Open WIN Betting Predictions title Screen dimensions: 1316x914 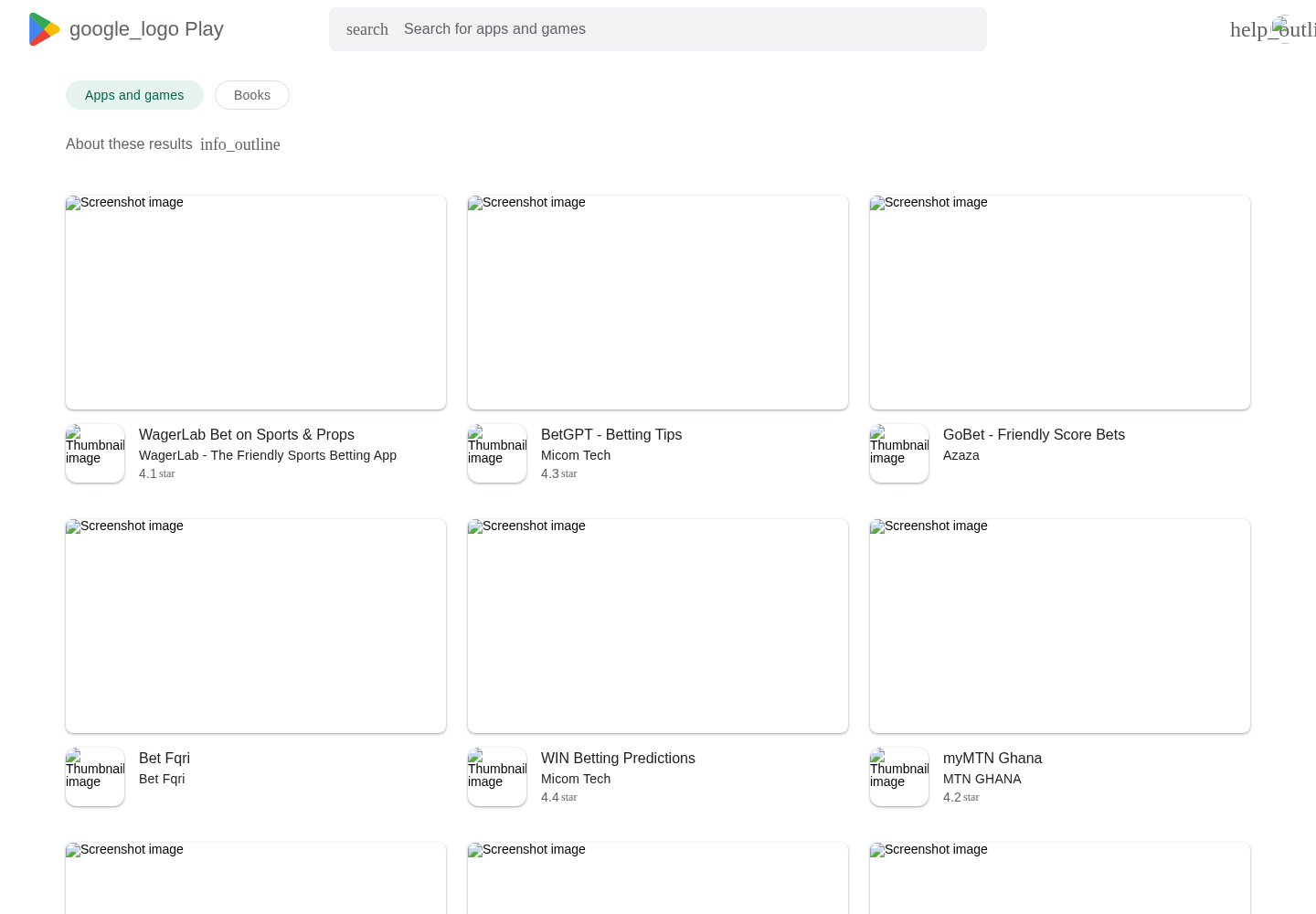tap(618, 759)
